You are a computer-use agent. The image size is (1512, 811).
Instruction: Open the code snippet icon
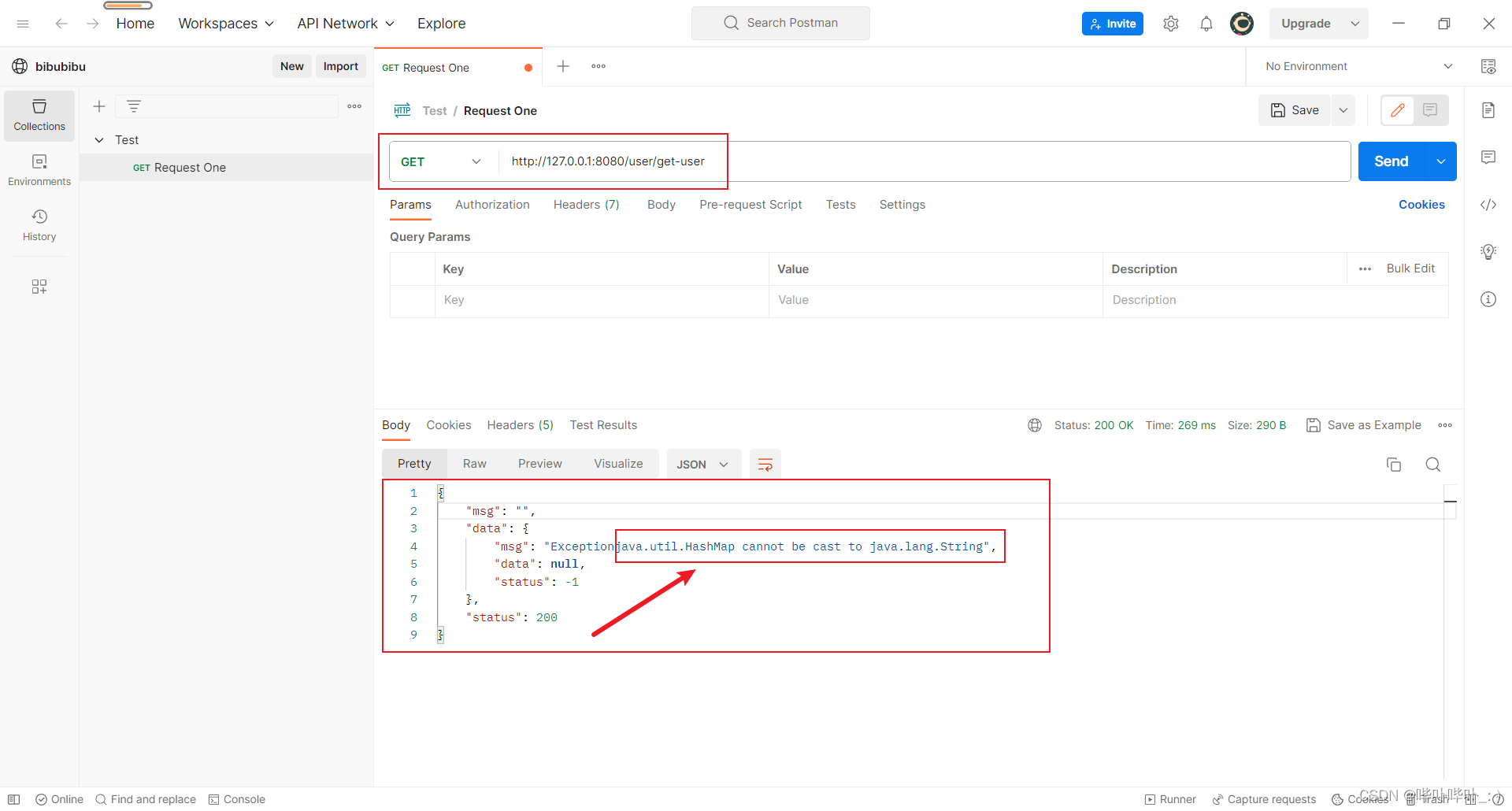point(1488,205)
